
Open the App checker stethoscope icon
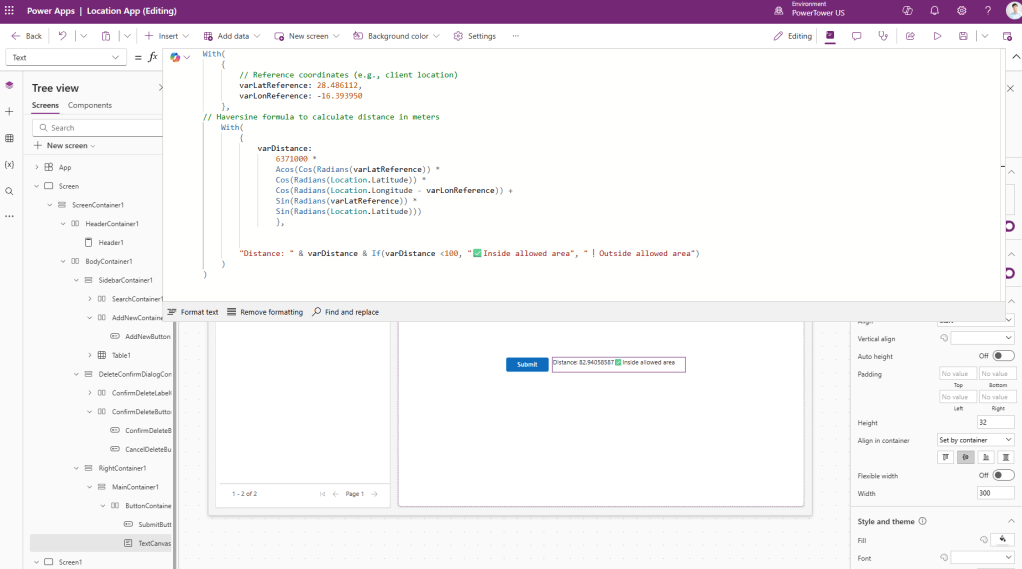[882, 36]
